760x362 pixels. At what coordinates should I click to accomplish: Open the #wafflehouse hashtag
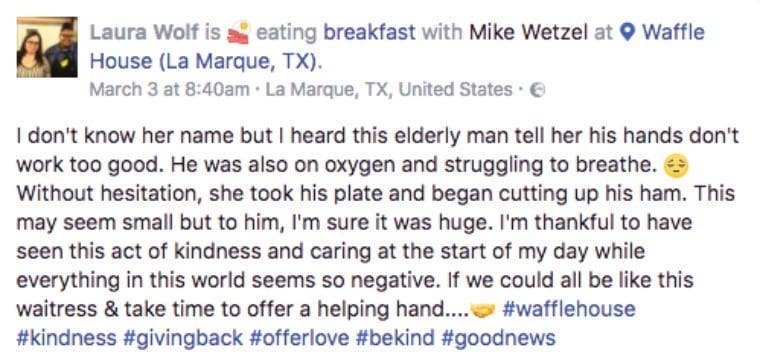click(x=569, y=309)
